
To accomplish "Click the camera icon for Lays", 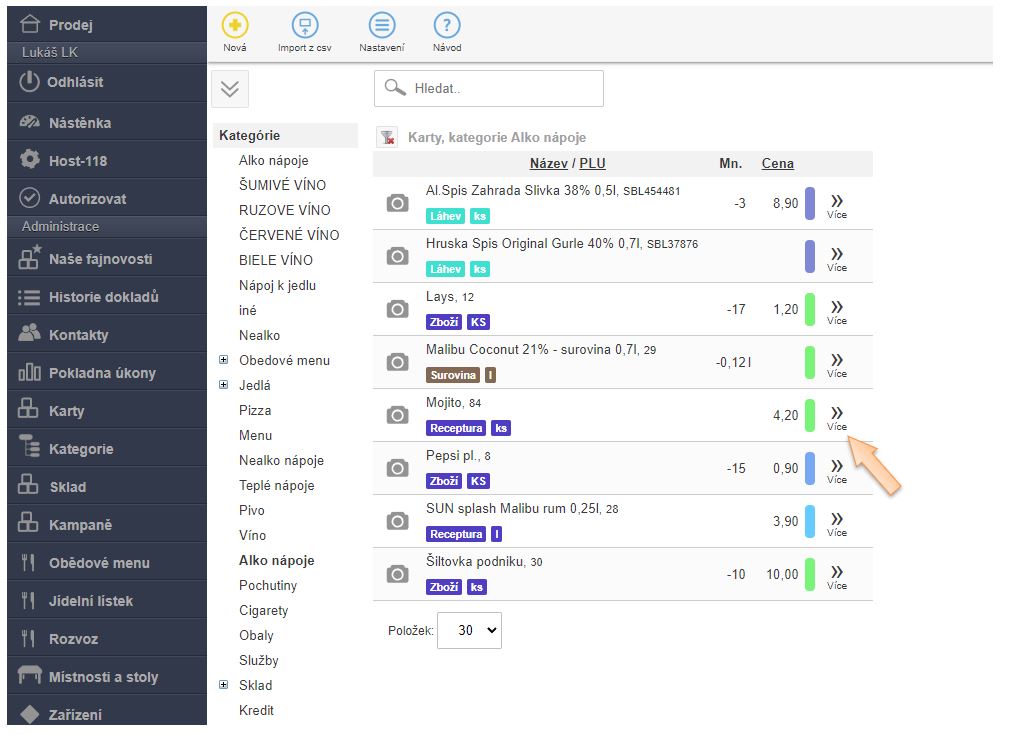I will (397, 309).
